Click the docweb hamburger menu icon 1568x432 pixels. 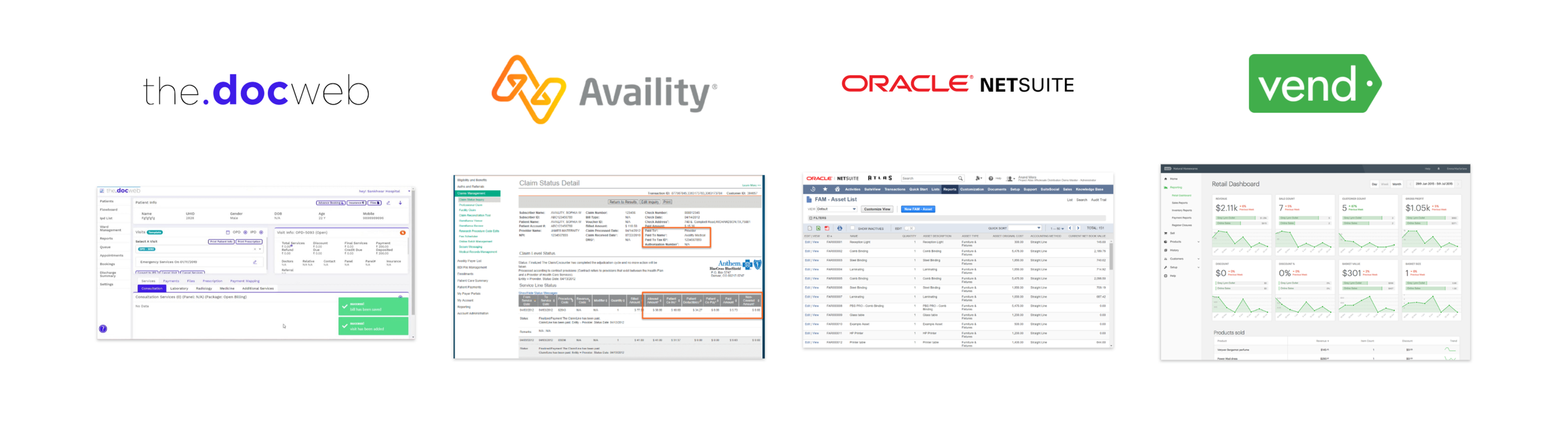click(x=102, y=191)
